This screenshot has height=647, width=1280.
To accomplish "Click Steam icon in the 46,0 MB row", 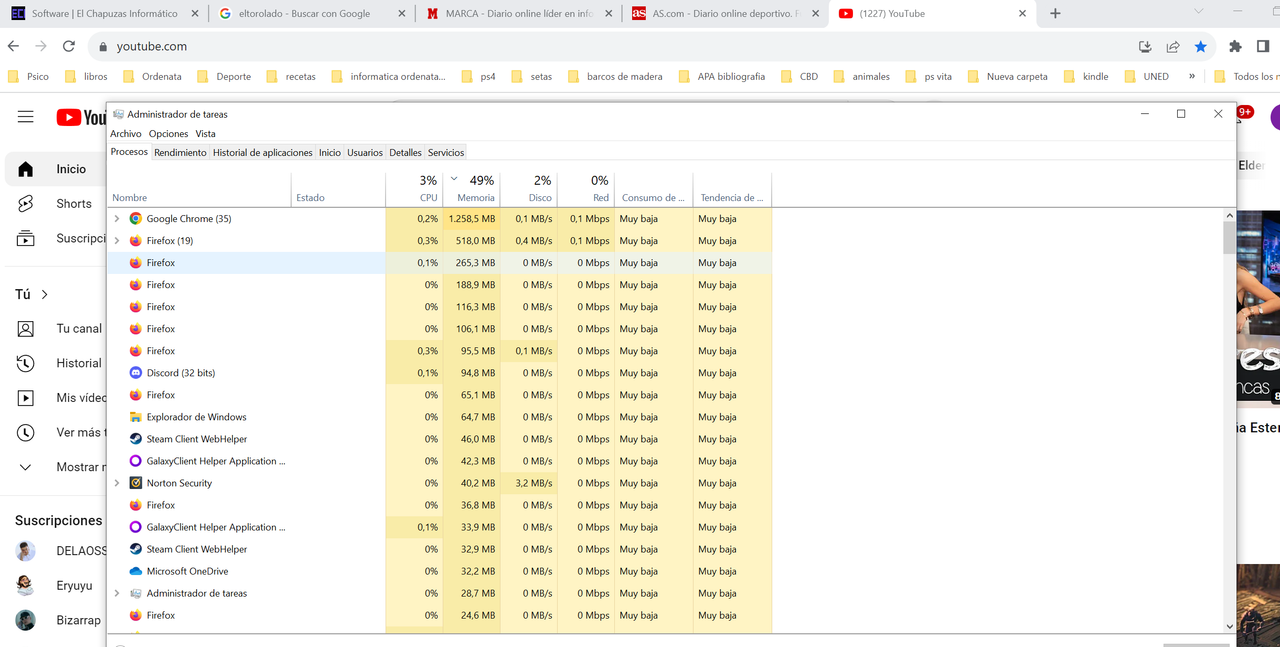I will coord(136,439).
